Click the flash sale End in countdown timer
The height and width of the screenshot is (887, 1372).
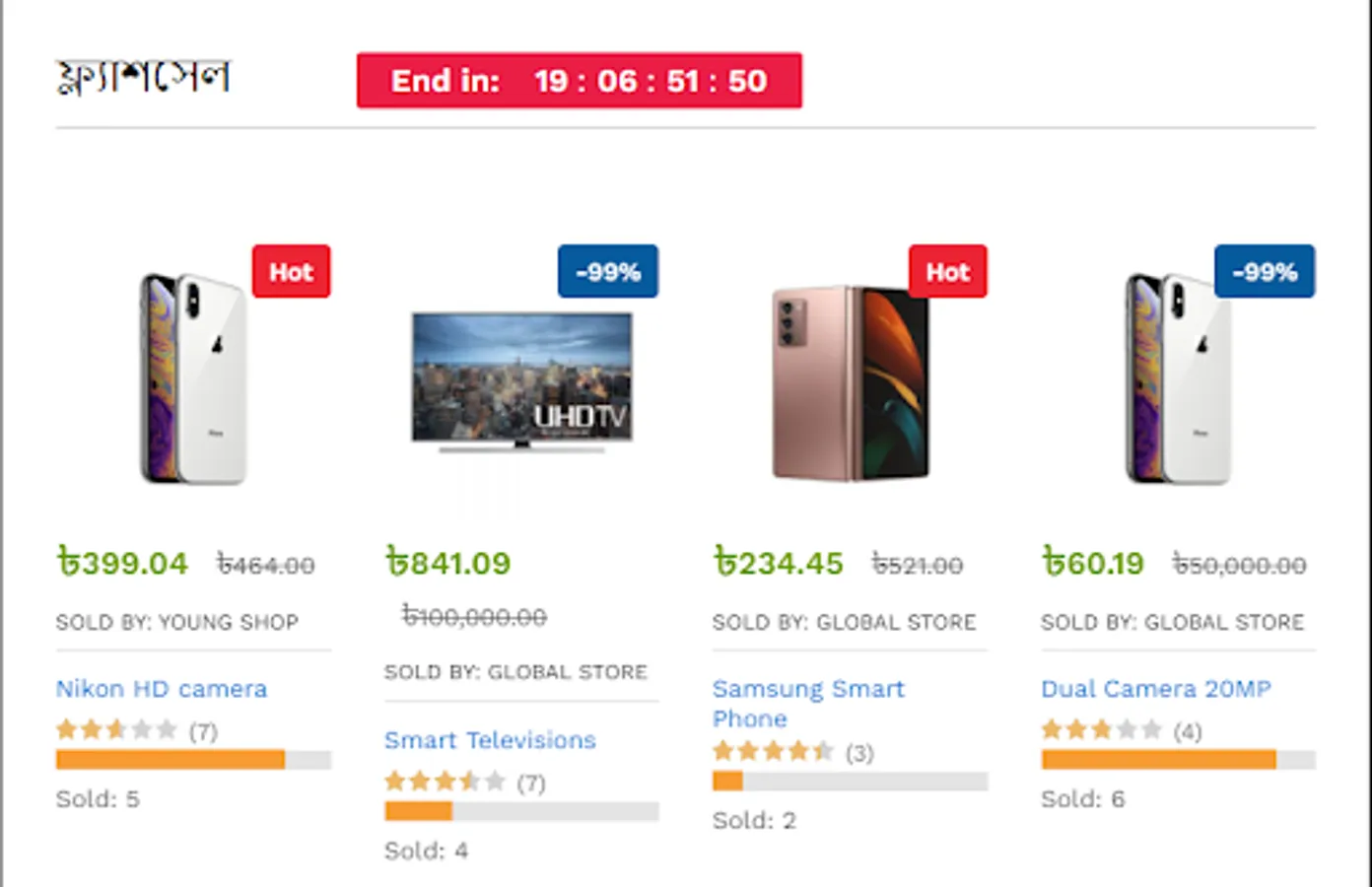click(x=579, y=81)
